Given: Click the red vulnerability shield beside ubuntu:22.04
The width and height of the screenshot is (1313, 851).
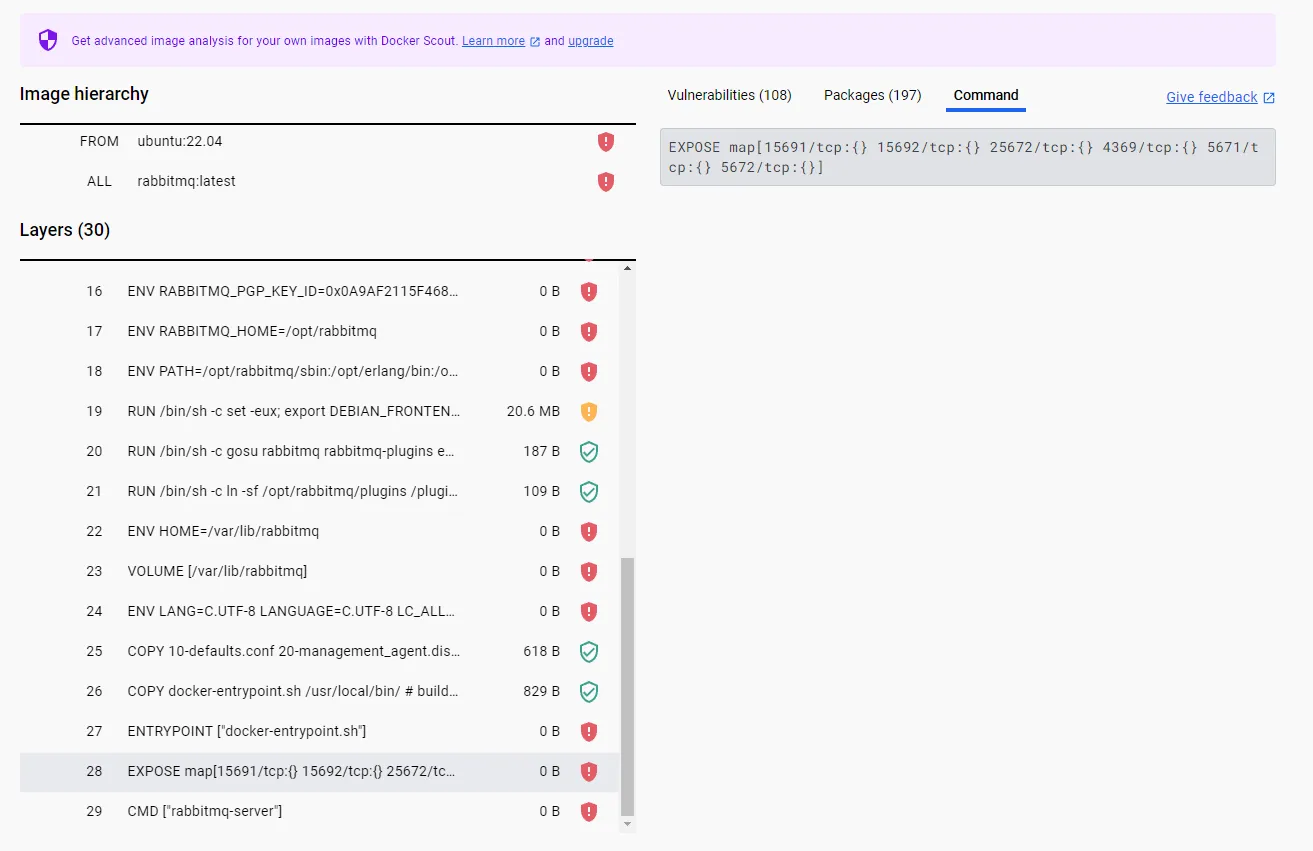Looking at the screenshot, I should (x=606, y=141).
